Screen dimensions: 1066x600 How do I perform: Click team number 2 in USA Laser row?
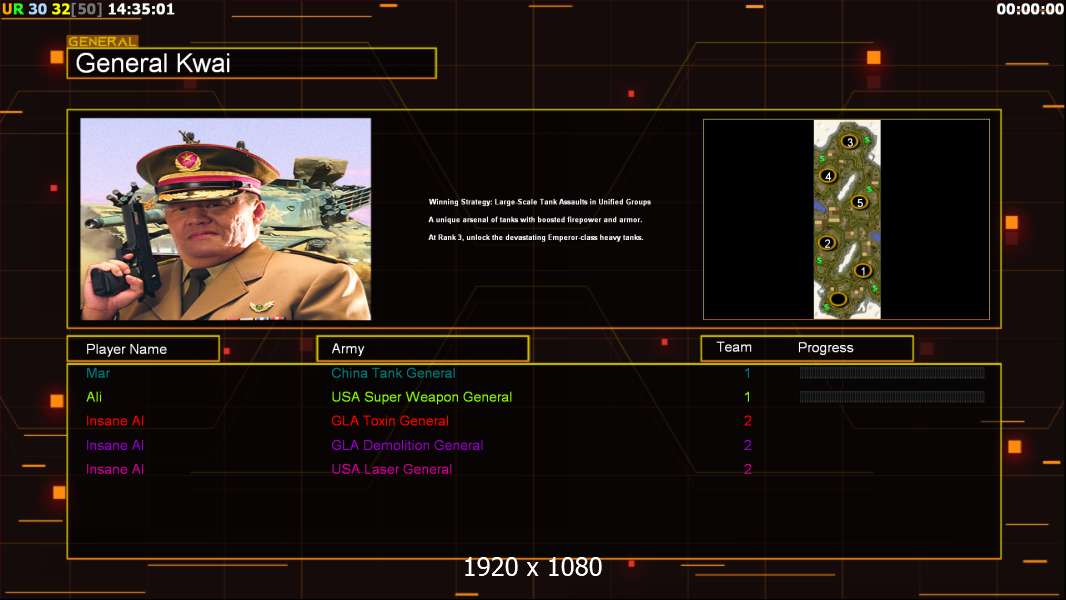tap(747, 470)
